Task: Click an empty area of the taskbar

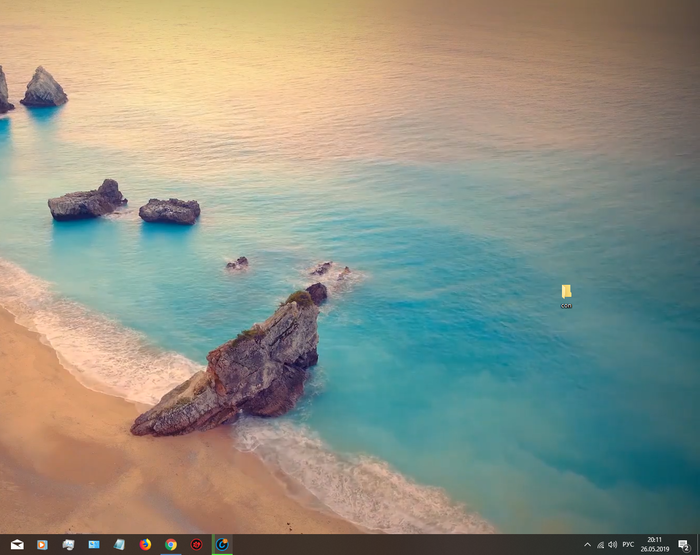Action: click(400, 545)
